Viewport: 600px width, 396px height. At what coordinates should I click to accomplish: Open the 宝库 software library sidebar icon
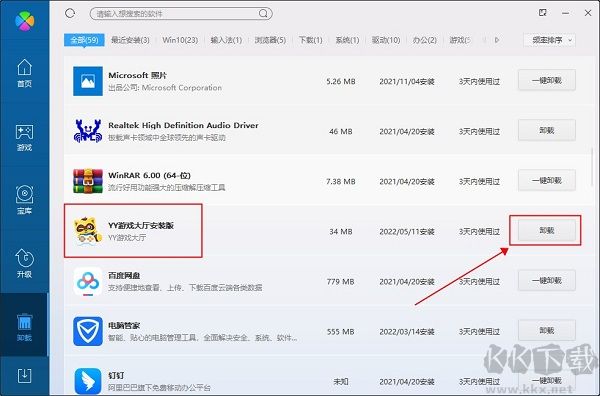[x=24, y=200]
